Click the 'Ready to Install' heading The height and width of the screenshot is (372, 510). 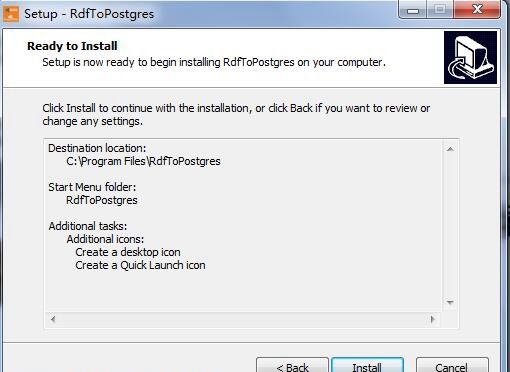tap(72, 46)
